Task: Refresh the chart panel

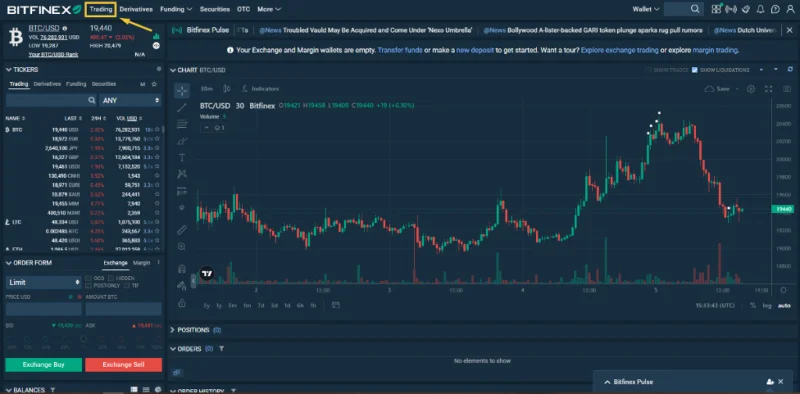Action: 790,69
